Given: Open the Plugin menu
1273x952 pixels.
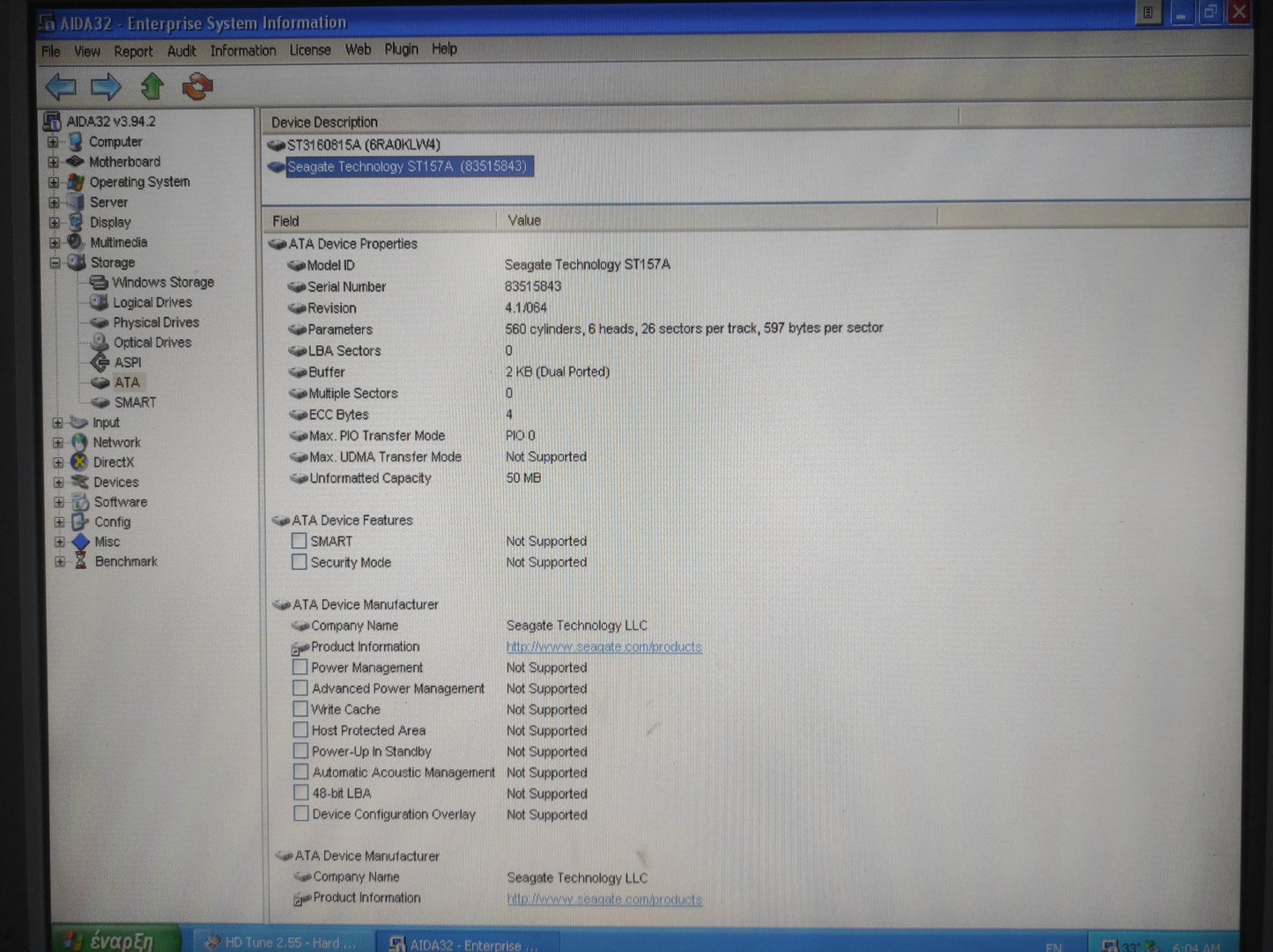Looking at the screenshot, I should (401, 49).
